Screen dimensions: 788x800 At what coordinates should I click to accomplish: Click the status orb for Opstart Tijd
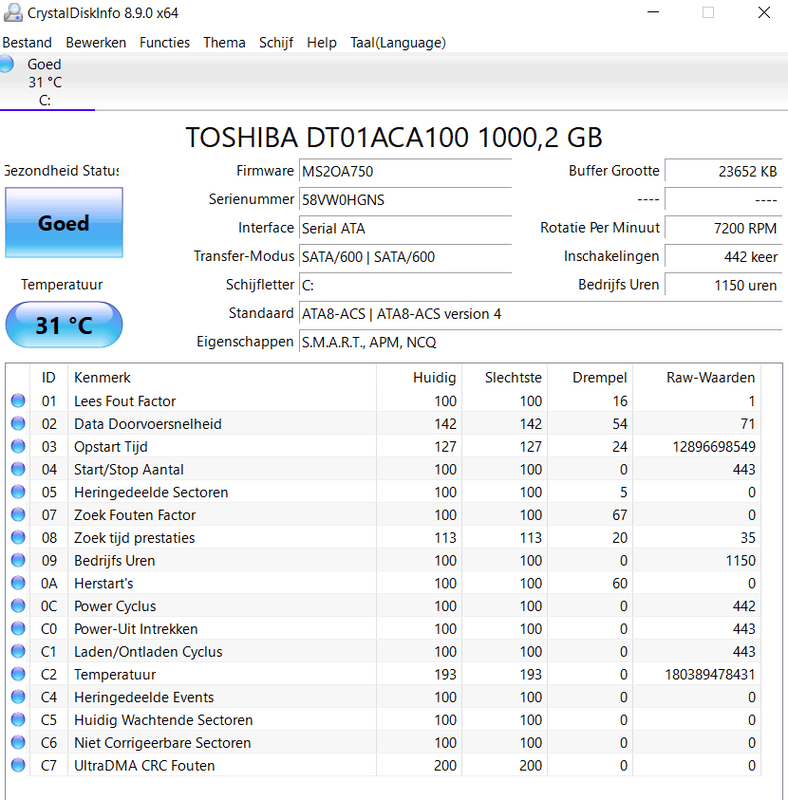click(18, 447)
